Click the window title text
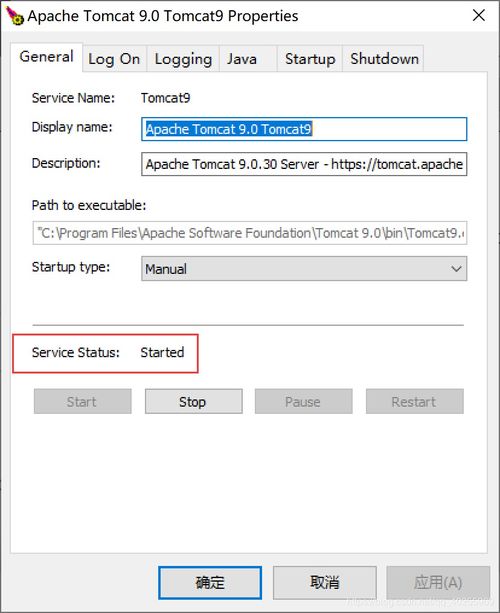 [163, 16]
